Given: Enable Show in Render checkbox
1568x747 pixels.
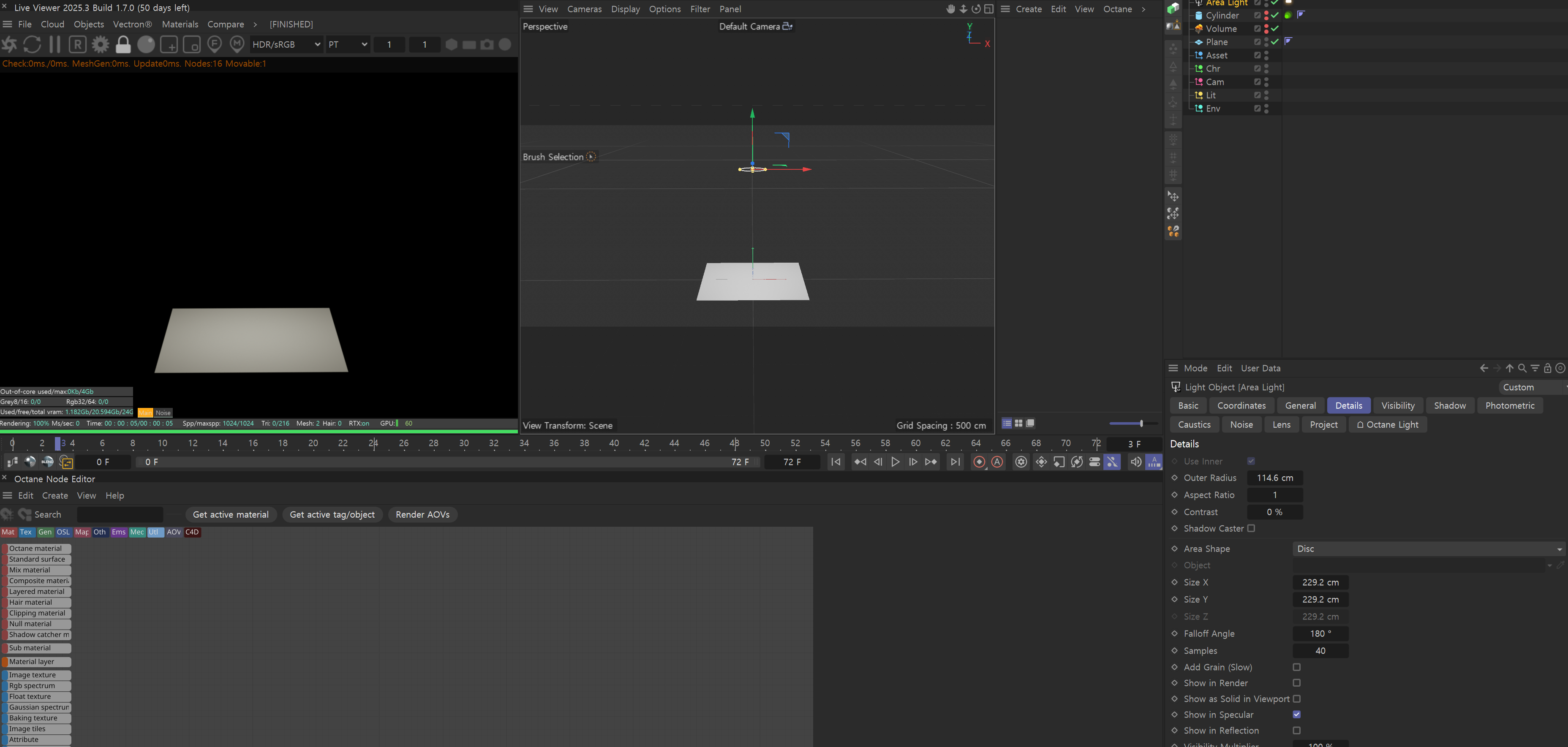Looking at the screenshot, I should click(1296, 683).
